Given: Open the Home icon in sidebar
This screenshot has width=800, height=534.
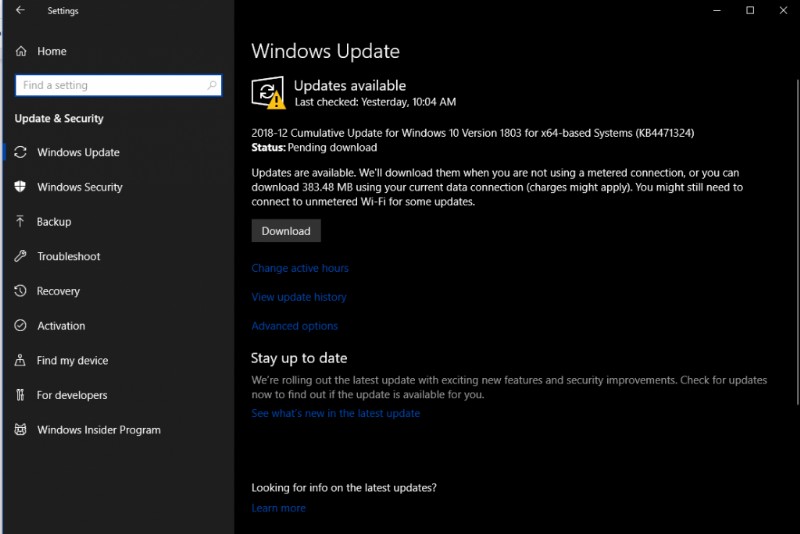Looking at the screenshot, I should pos(21,51).
